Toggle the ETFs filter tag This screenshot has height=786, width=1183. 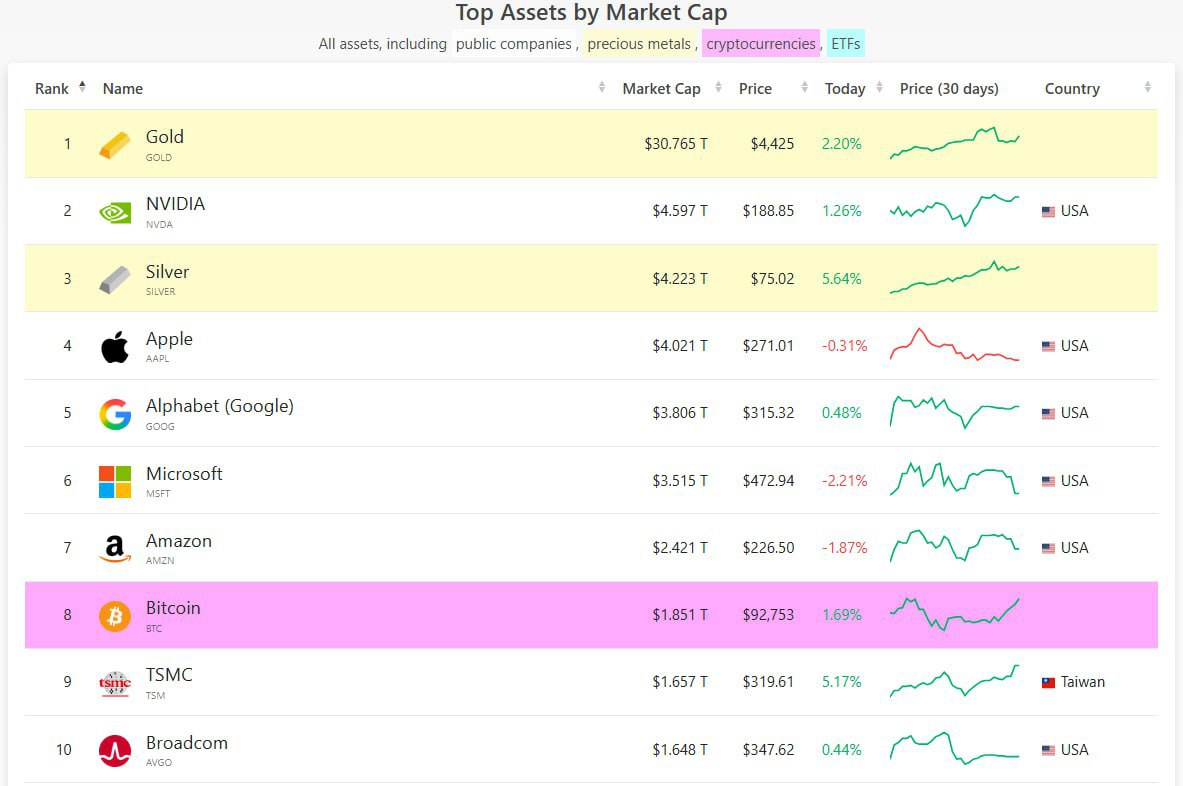[x=845, y=44]
